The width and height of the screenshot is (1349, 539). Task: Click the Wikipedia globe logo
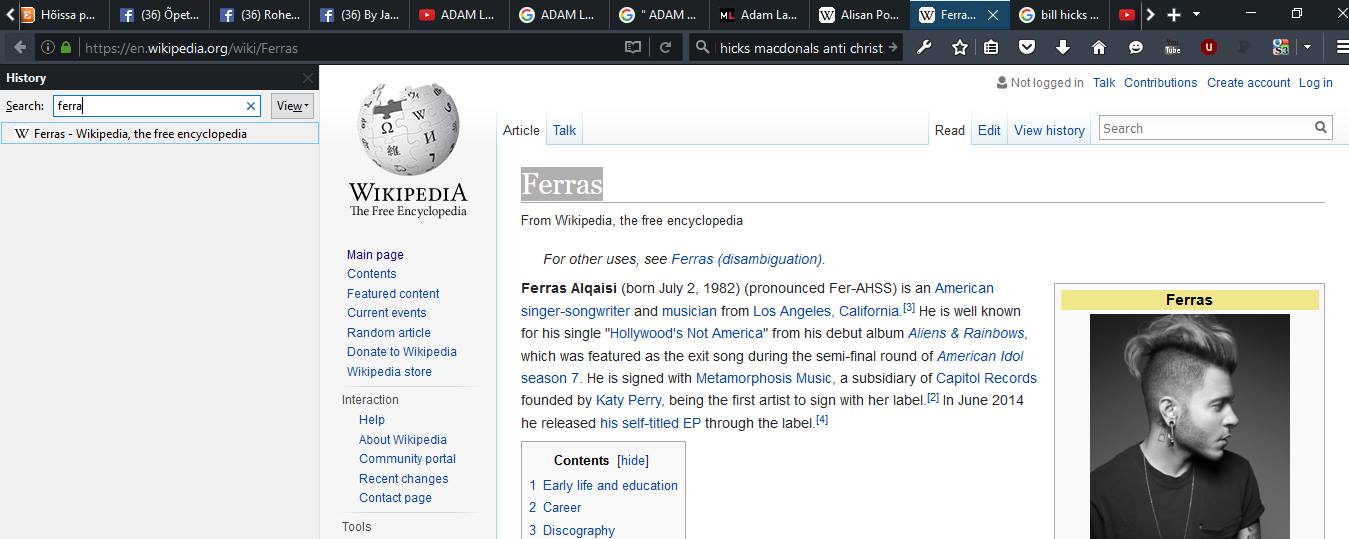(408, 128)
